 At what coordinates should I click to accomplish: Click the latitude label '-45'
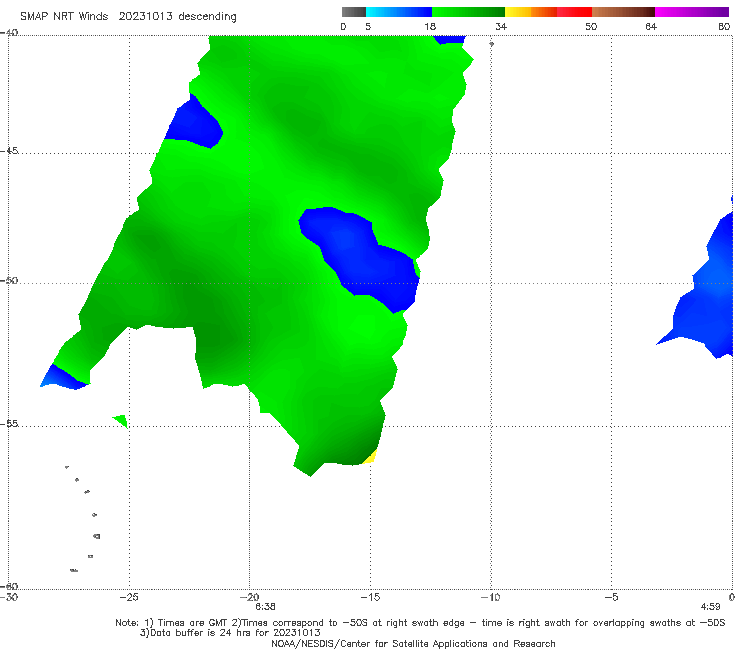pyautogui.click(x=9, y=151)
